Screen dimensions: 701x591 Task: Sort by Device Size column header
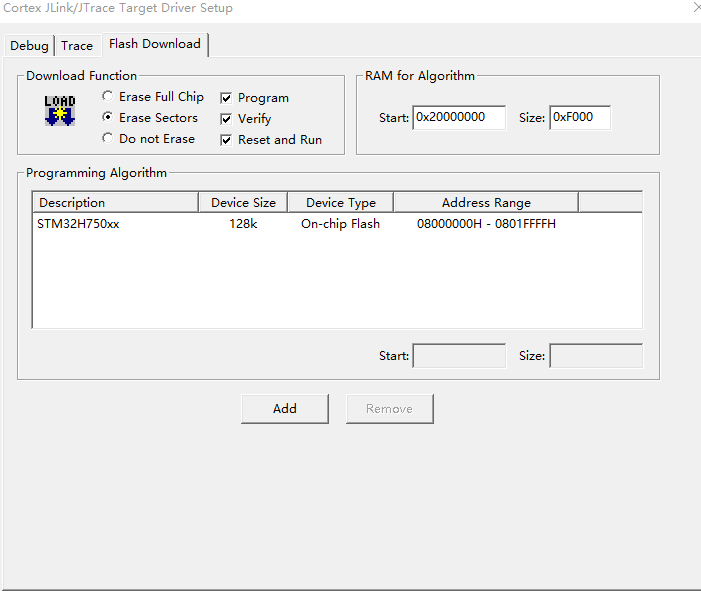[243, 202]
